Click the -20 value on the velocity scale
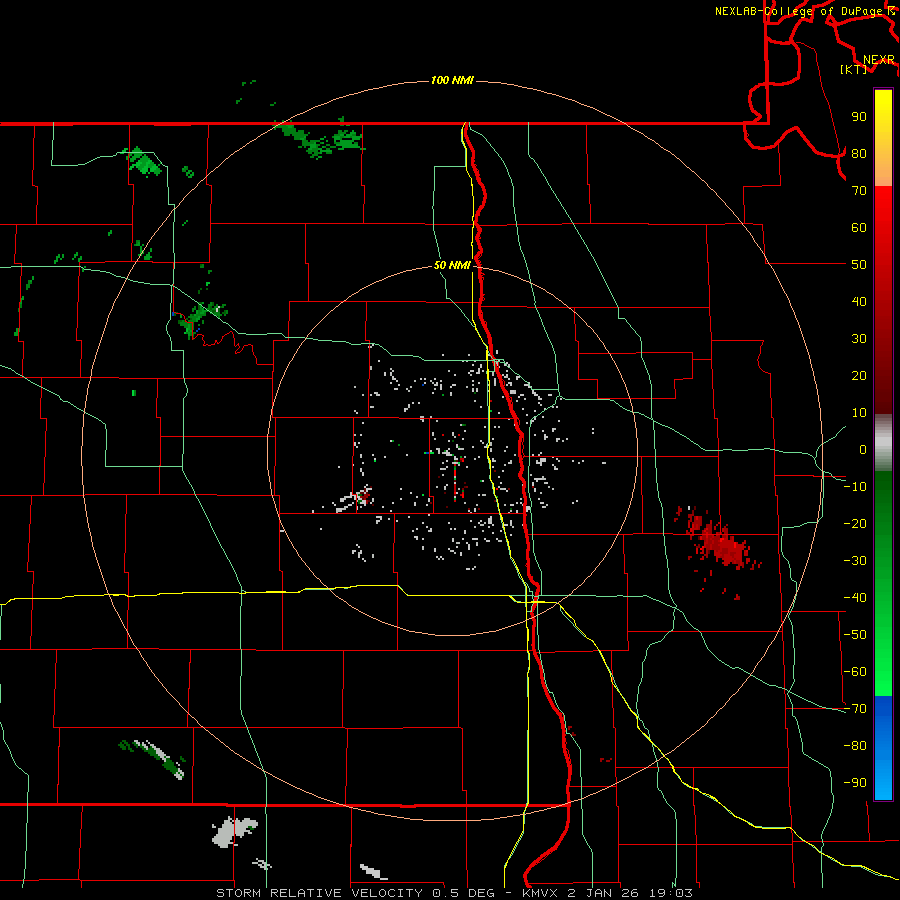This screenshot has height=900, width=900. pyautogui.click(x=855, y=524)
